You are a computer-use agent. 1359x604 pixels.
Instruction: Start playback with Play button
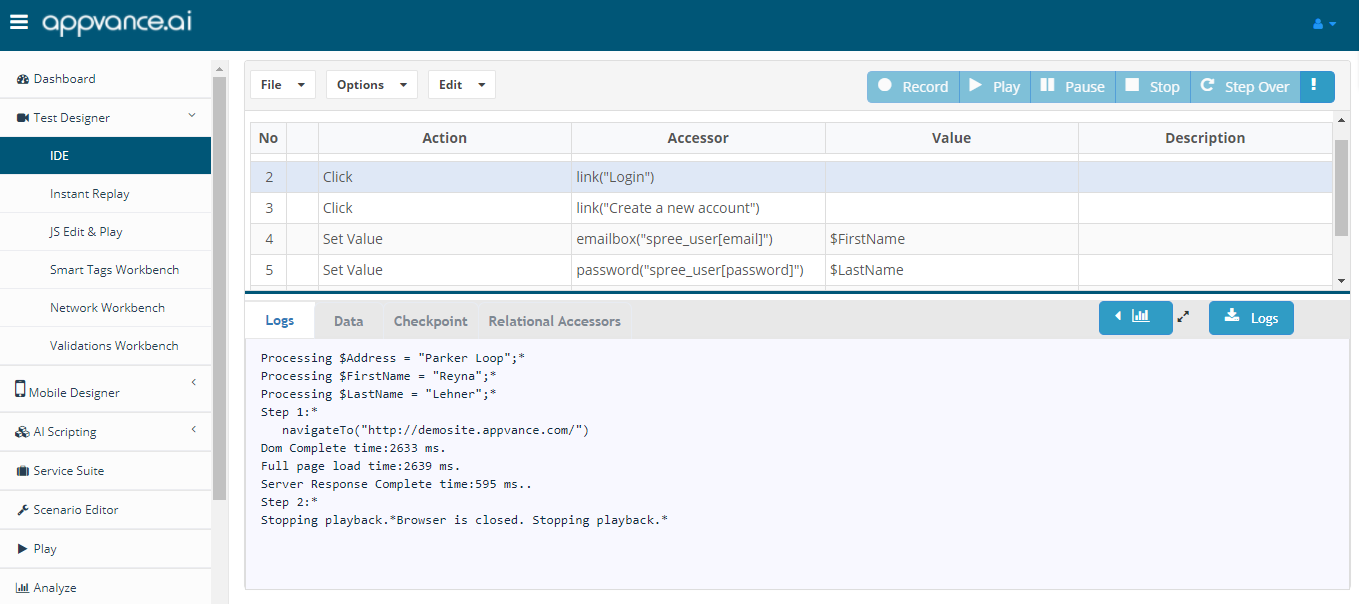coord(994,87)
